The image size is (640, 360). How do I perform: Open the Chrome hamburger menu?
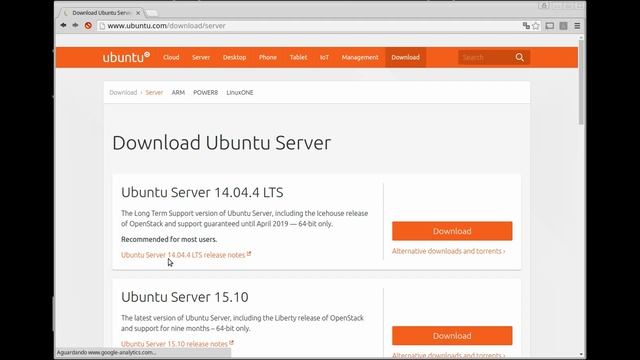[577, 26]
